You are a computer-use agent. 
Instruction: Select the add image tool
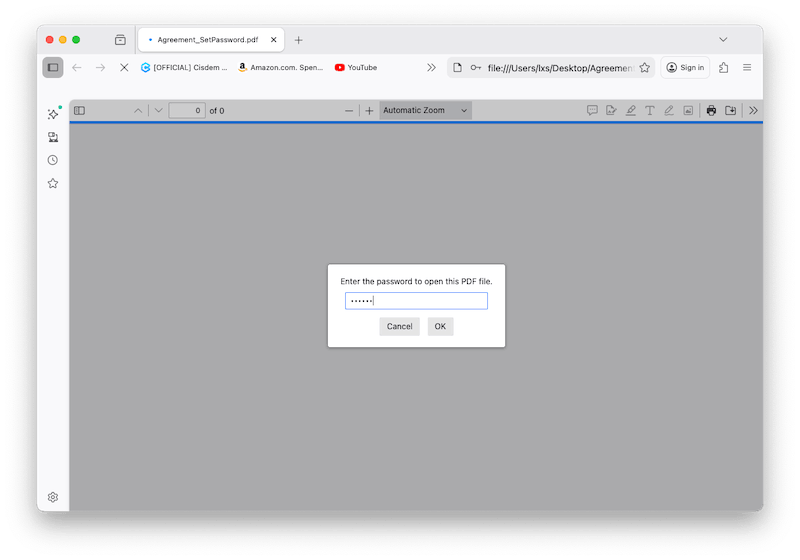point(688,111)
